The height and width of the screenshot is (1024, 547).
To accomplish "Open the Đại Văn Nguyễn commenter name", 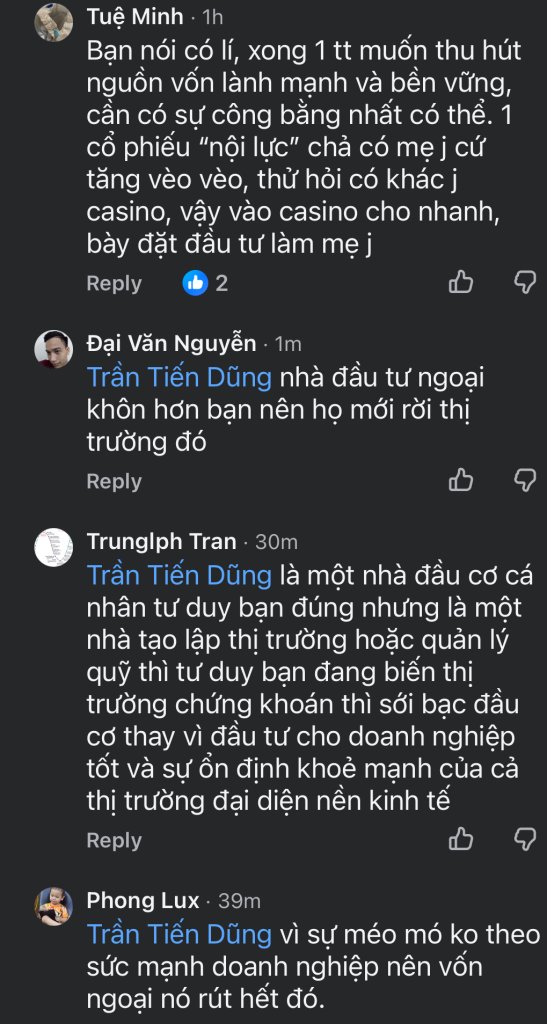I will 172,342.
